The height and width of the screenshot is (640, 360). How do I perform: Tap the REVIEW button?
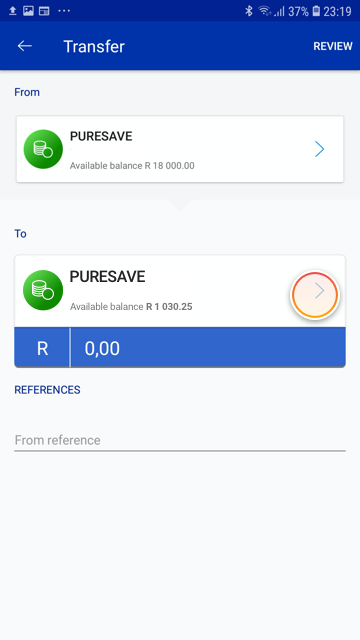click(333, 46)
